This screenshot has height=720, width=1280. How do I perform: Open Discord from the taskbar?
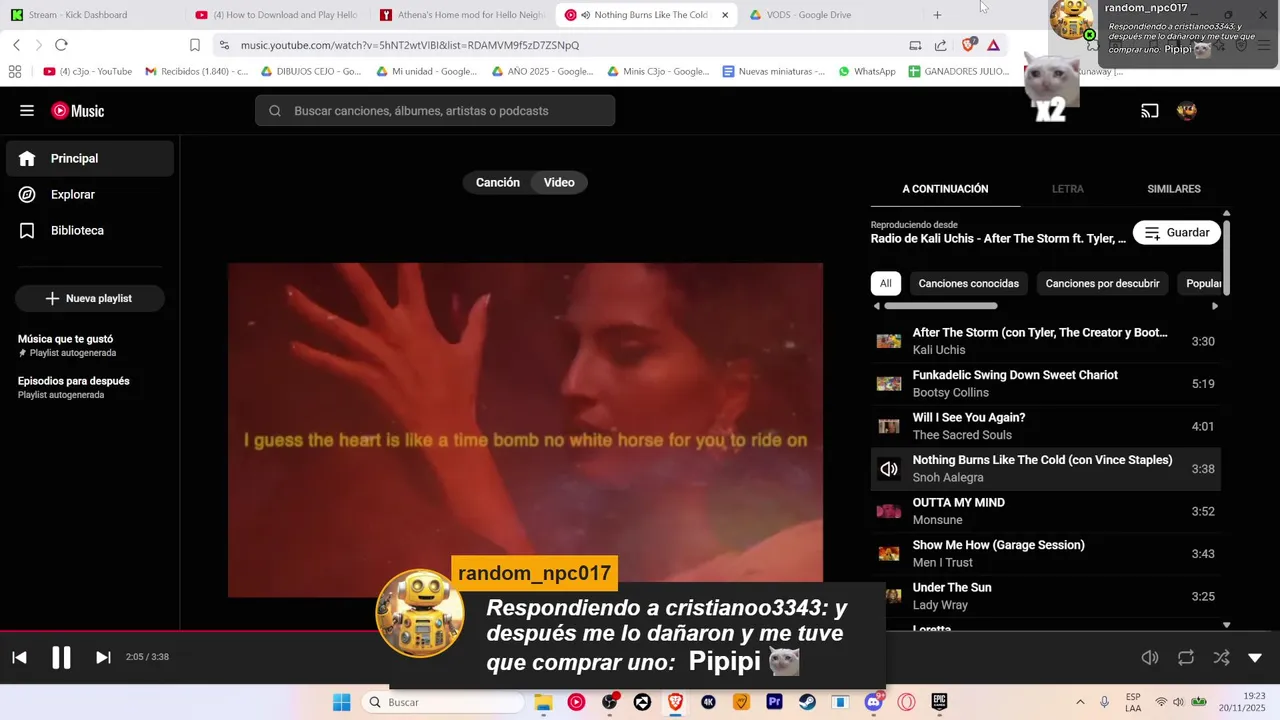pos(873,702)
